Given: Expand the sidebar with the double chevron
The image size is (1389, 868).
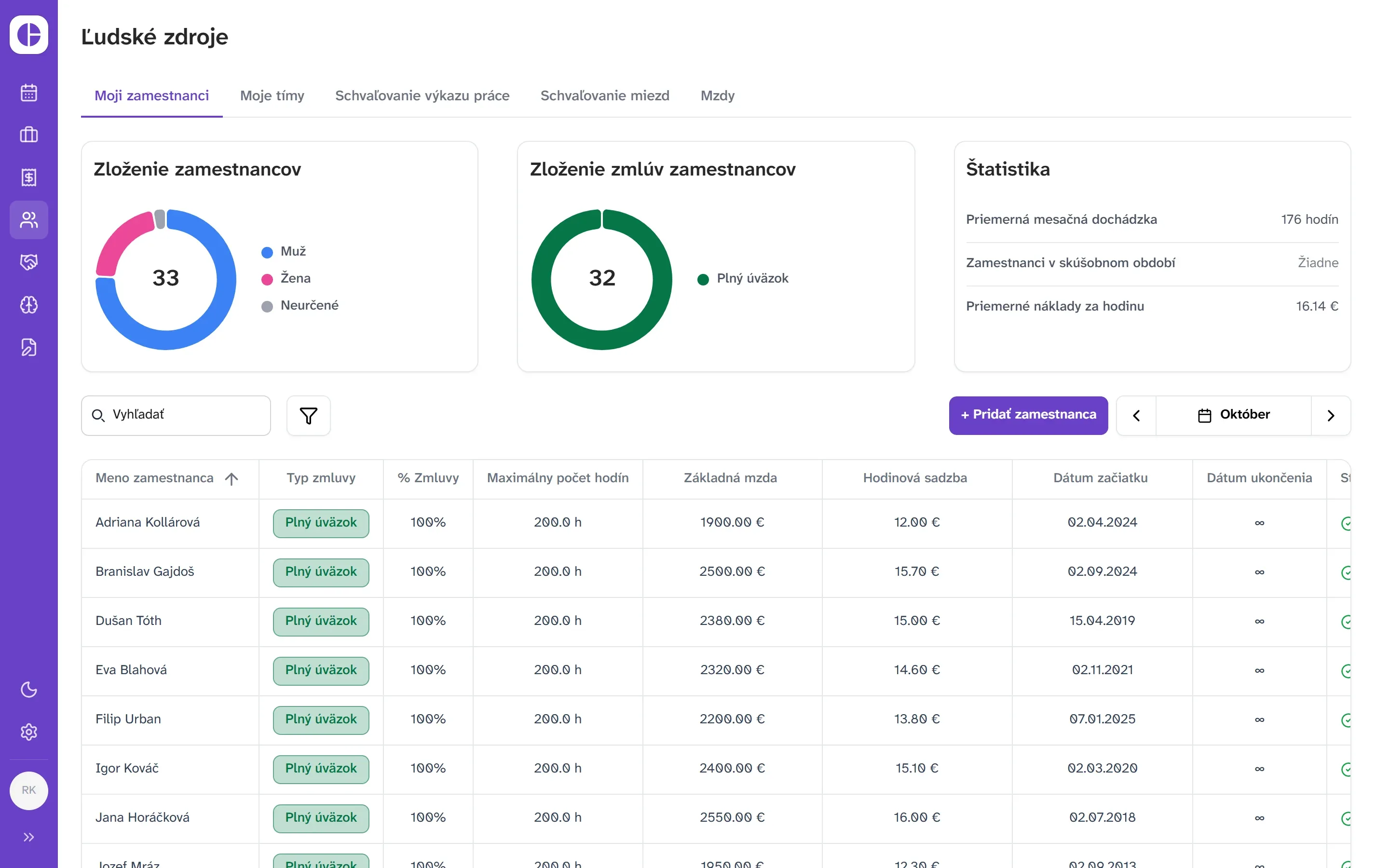Looking at the screenshot, I should point(29,837).
